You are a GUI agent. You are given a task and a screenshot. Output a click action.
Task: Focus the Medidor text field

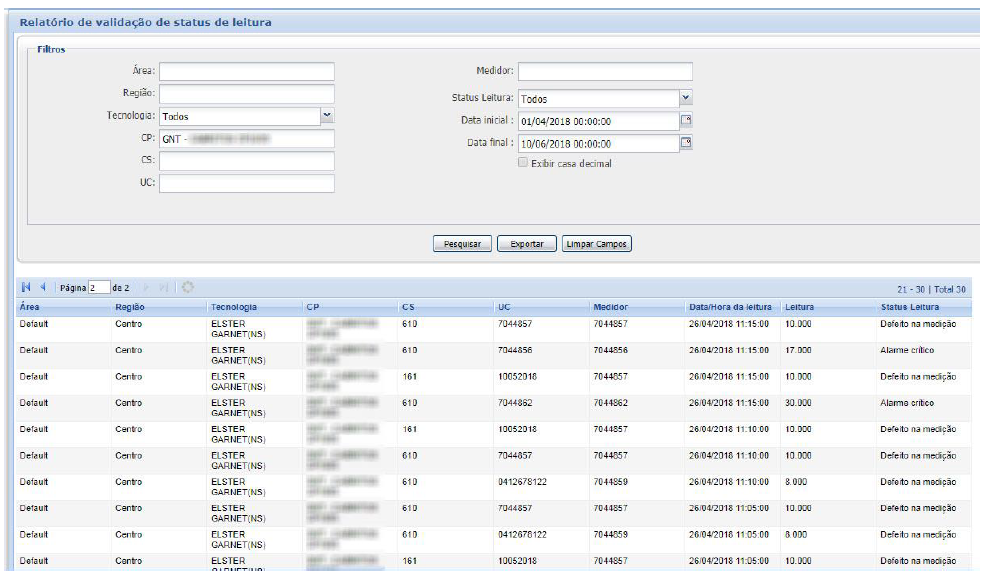point(604,71)
